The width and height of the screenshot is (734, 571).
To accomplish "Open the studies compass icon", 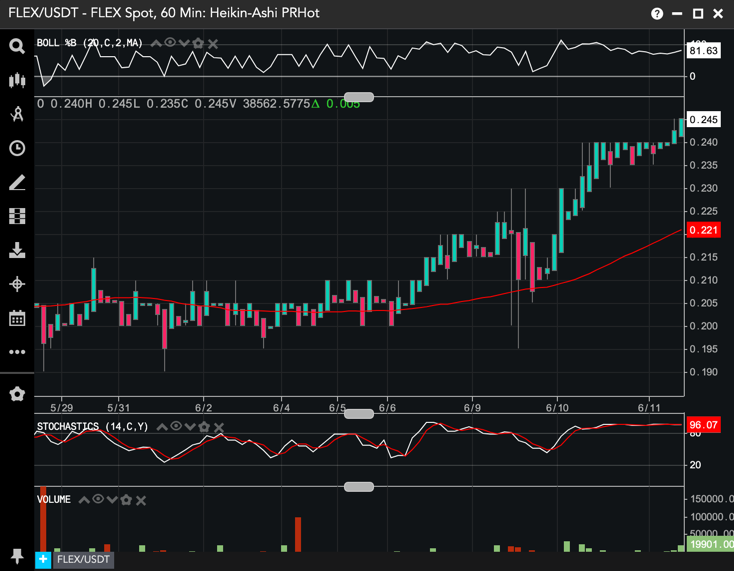I will point(17,114).
